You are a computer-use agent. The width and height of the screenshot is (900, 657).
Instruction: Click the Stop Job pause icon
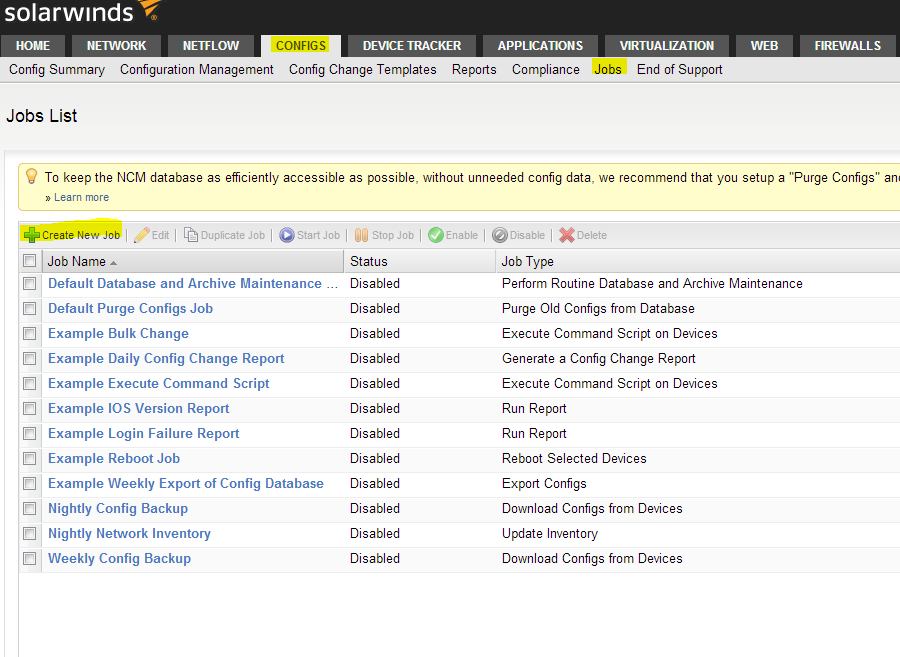361,235
